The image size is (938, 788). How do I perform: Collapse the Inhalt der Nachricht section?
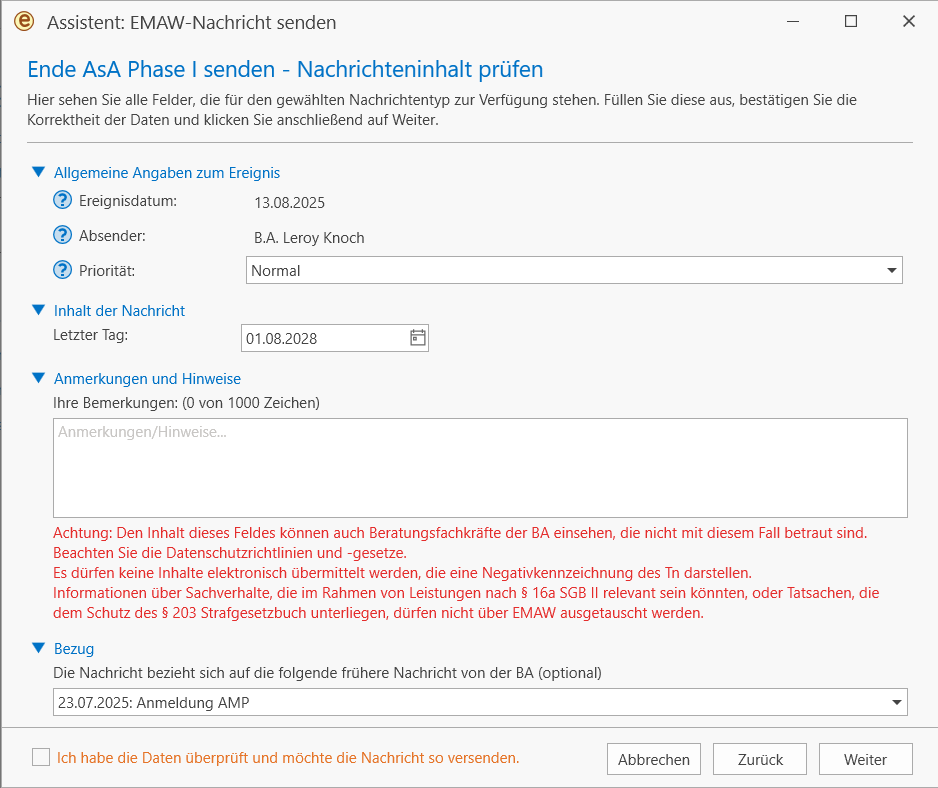point(39,310)
